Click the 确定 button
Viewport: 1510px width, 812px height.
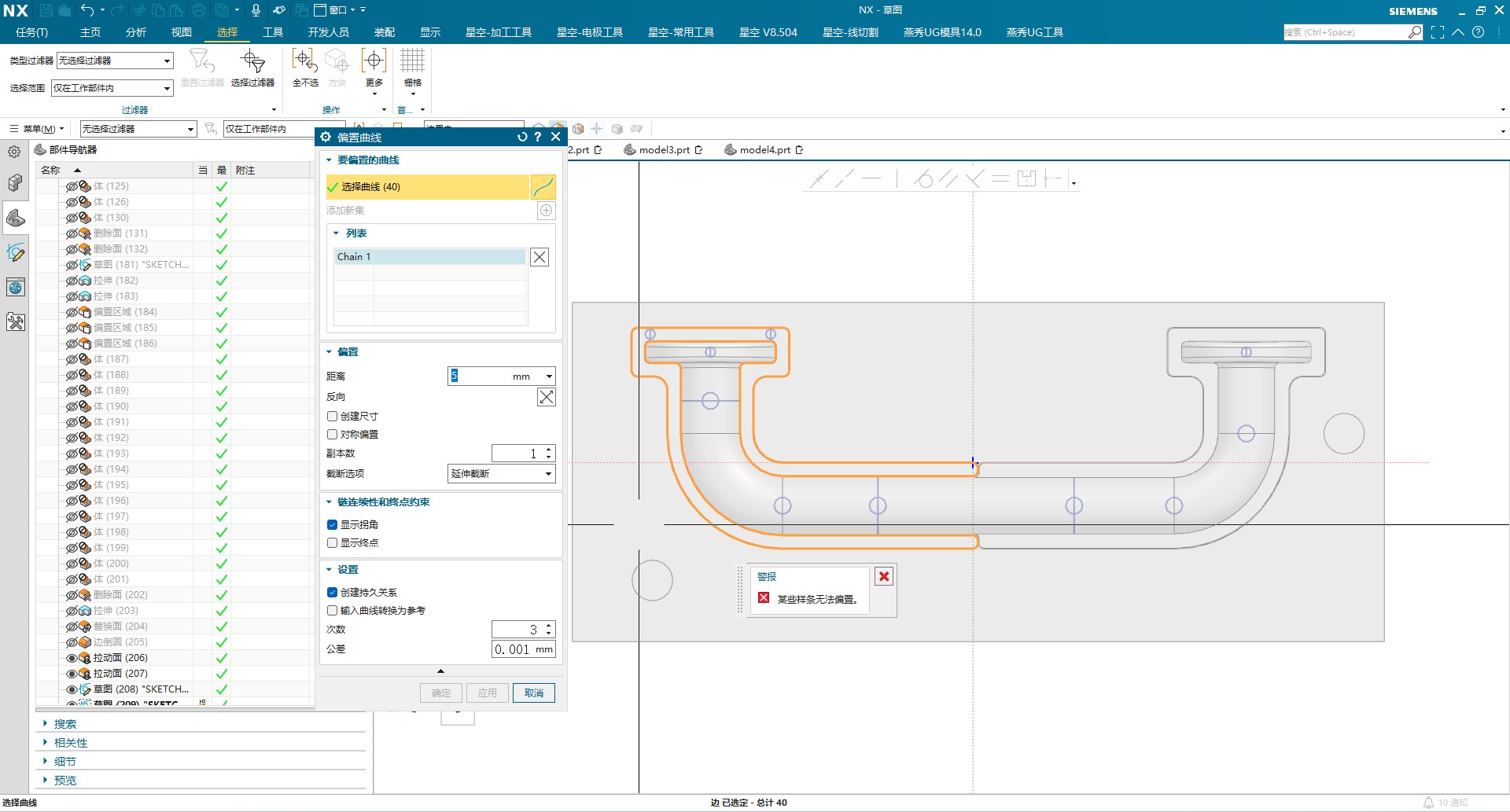pos(441,693)
